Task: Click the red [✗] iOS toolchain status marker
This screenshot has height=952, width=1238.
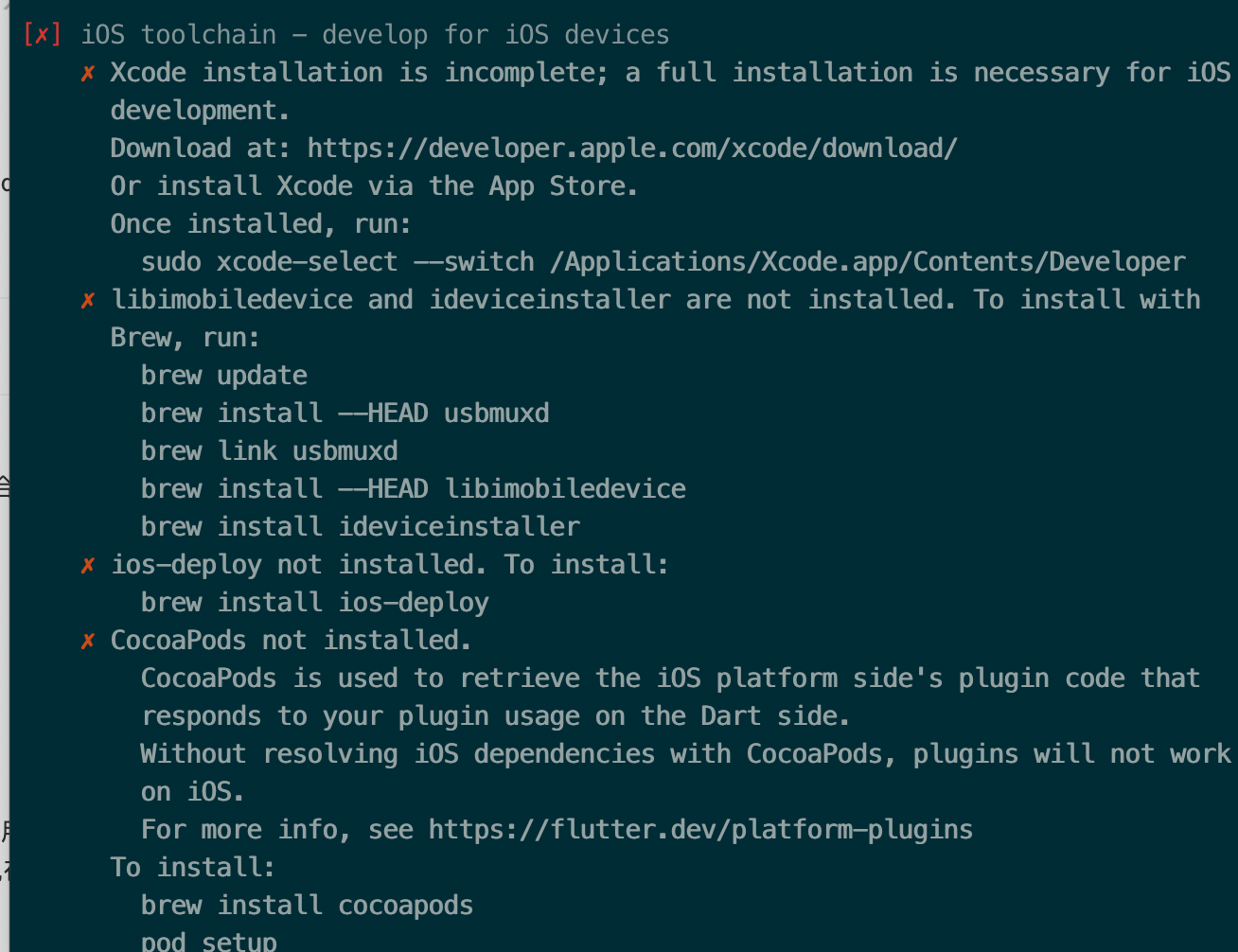Action: (42, 35)
